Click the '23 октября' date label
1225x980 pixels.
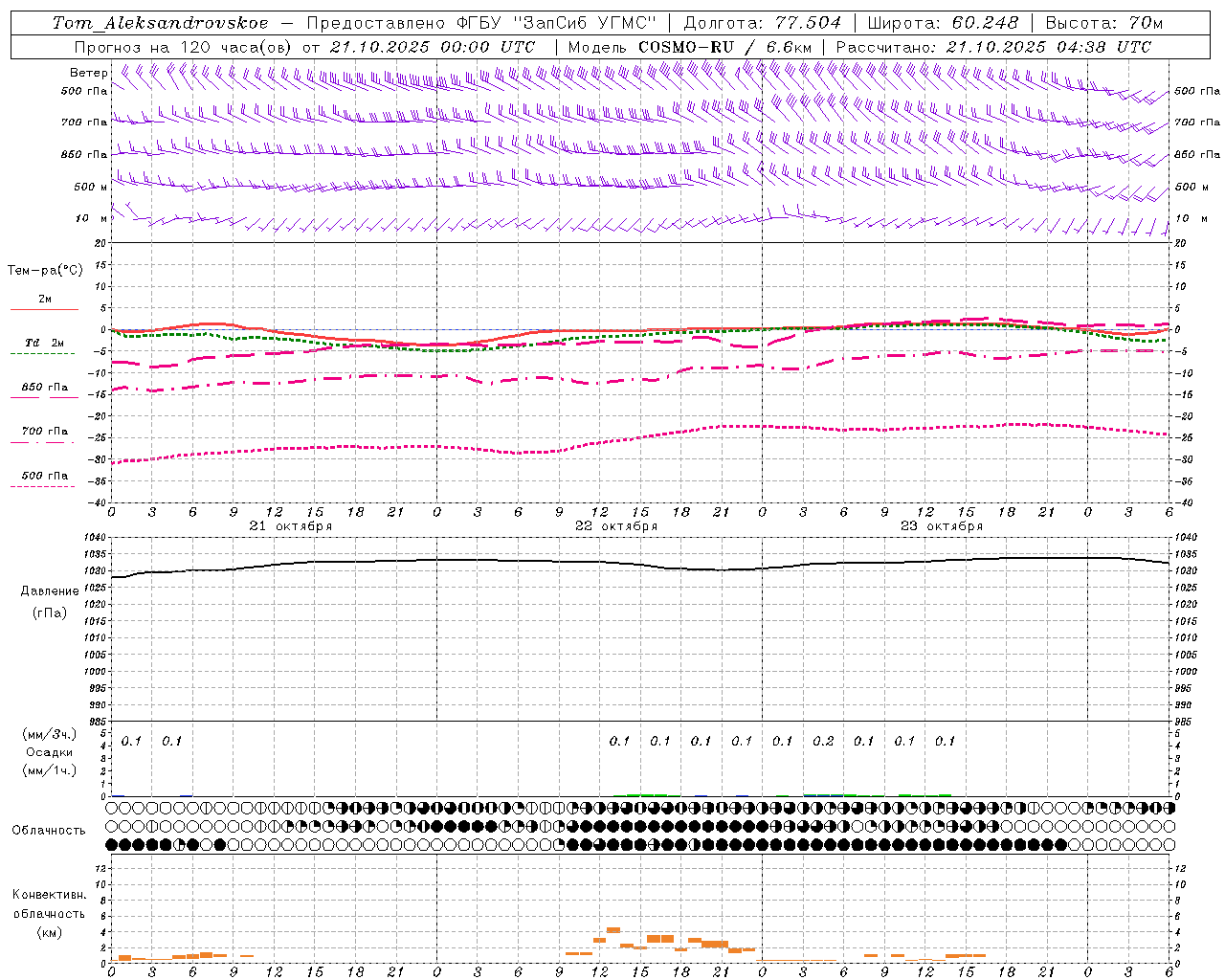(942, 526)
